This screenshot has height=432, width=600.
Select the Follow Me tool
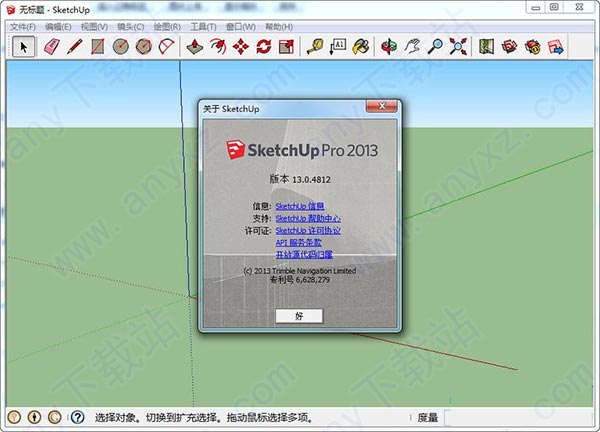click(x=218, y=47)
